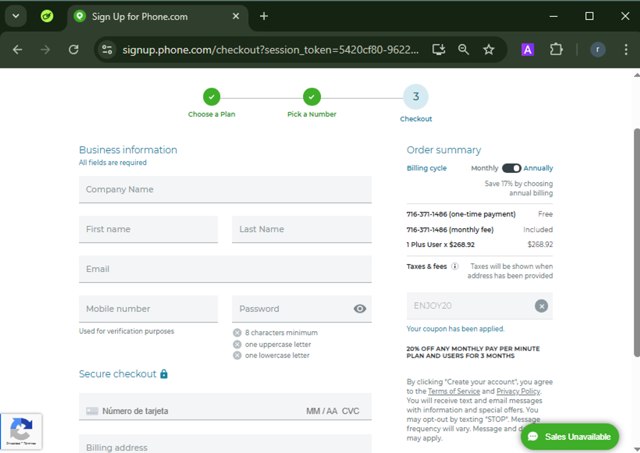Image resolution: width=640 pixels, height=453 pixels.
Task: Click the Last Name field
Action: 302,229
